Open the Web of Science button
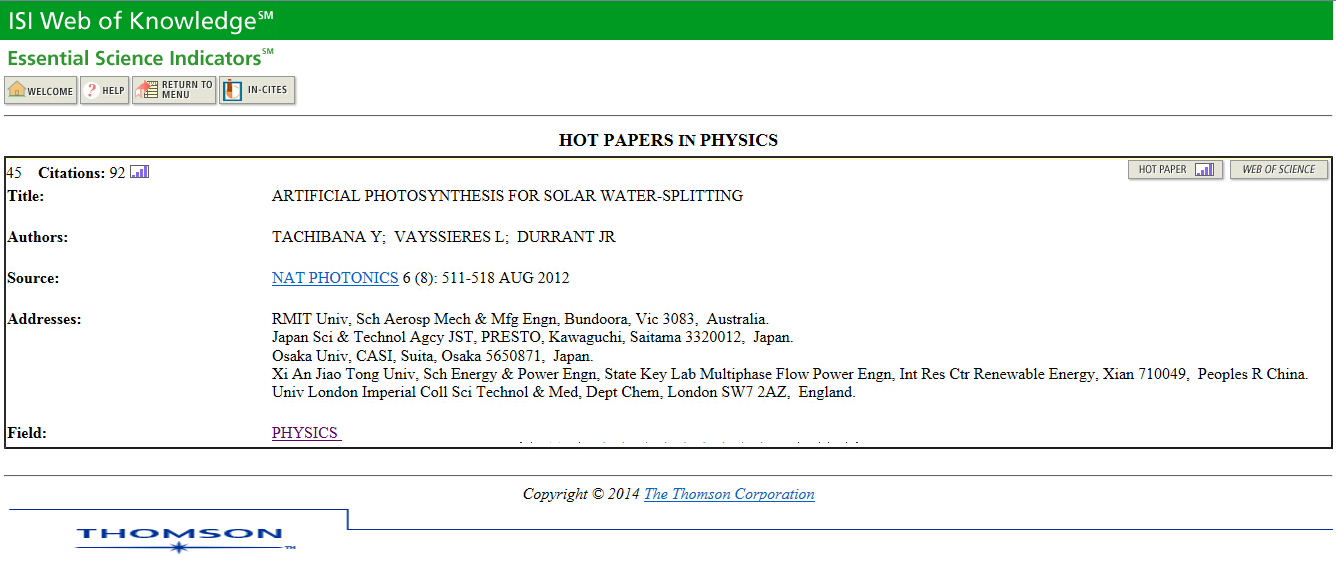This screenshot has width=1336, height=566. 1279,170
